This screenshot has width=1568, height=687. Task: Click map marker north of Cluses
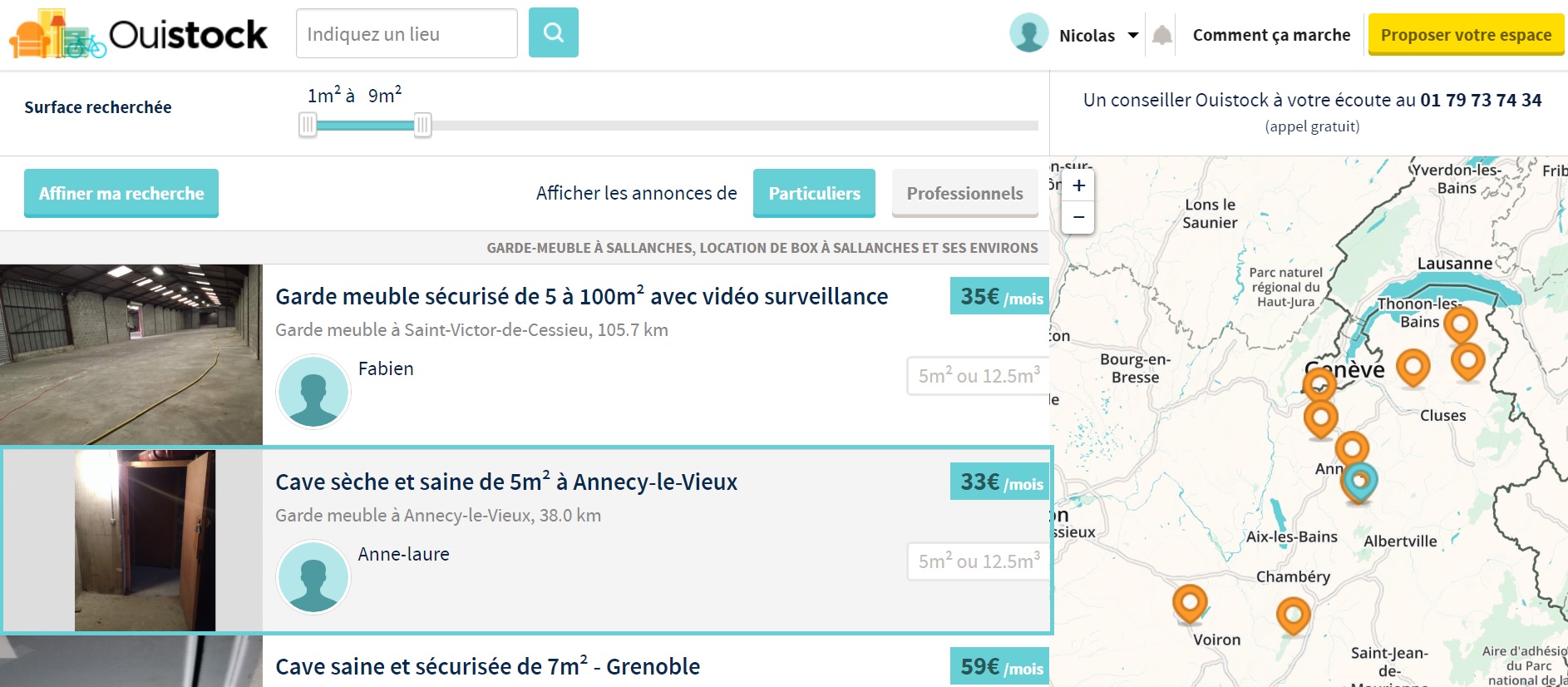pyautogui.click(x=1413, y=367)
